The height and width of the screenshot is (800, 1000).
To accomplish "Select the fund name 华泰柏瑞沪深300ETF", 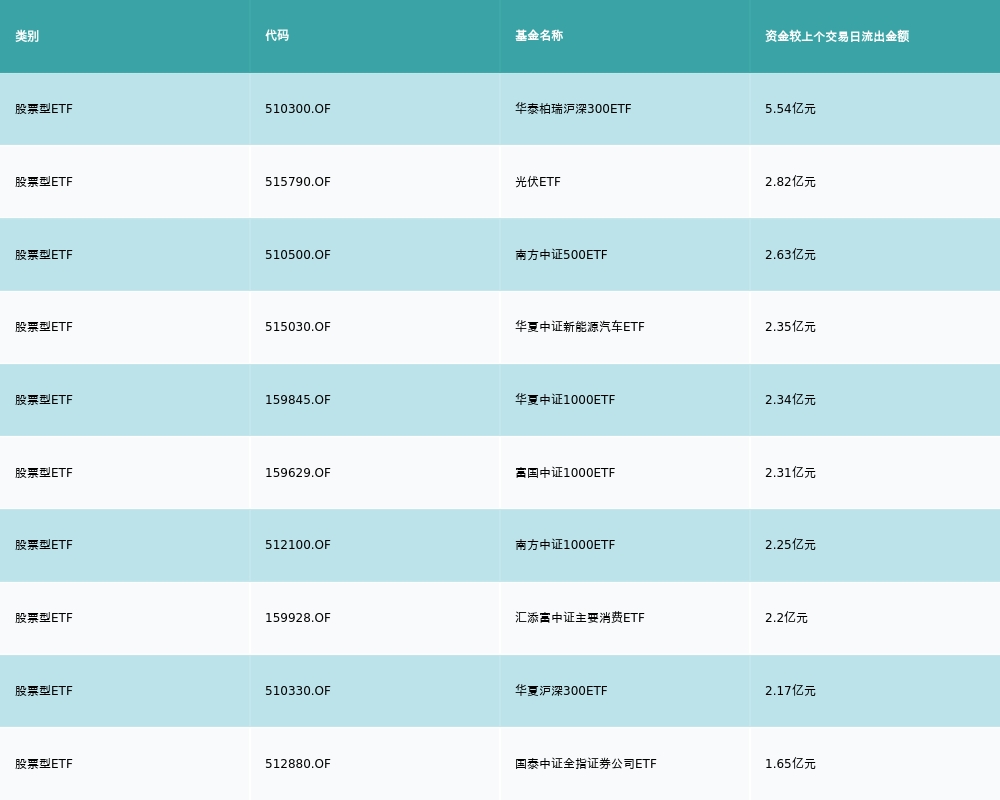I will [x=573, y=109].
